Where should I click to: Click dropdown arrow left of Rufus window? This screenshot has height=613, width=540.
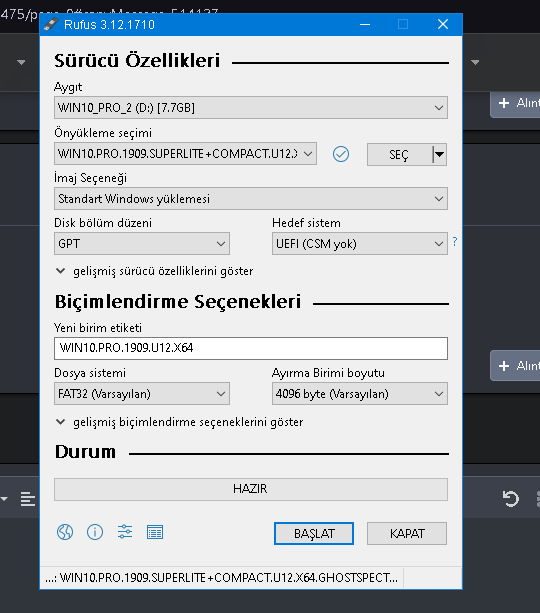21,62
